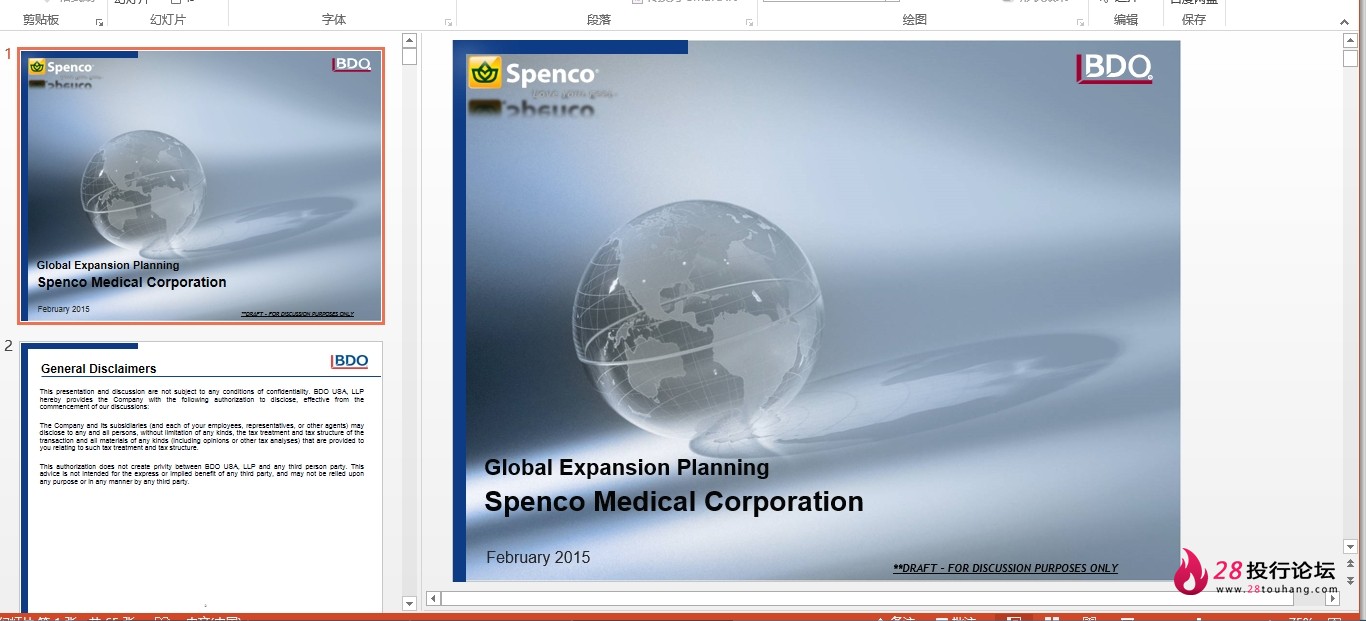Click the thumbnail pane scrollbar thumb

(409, 56)
